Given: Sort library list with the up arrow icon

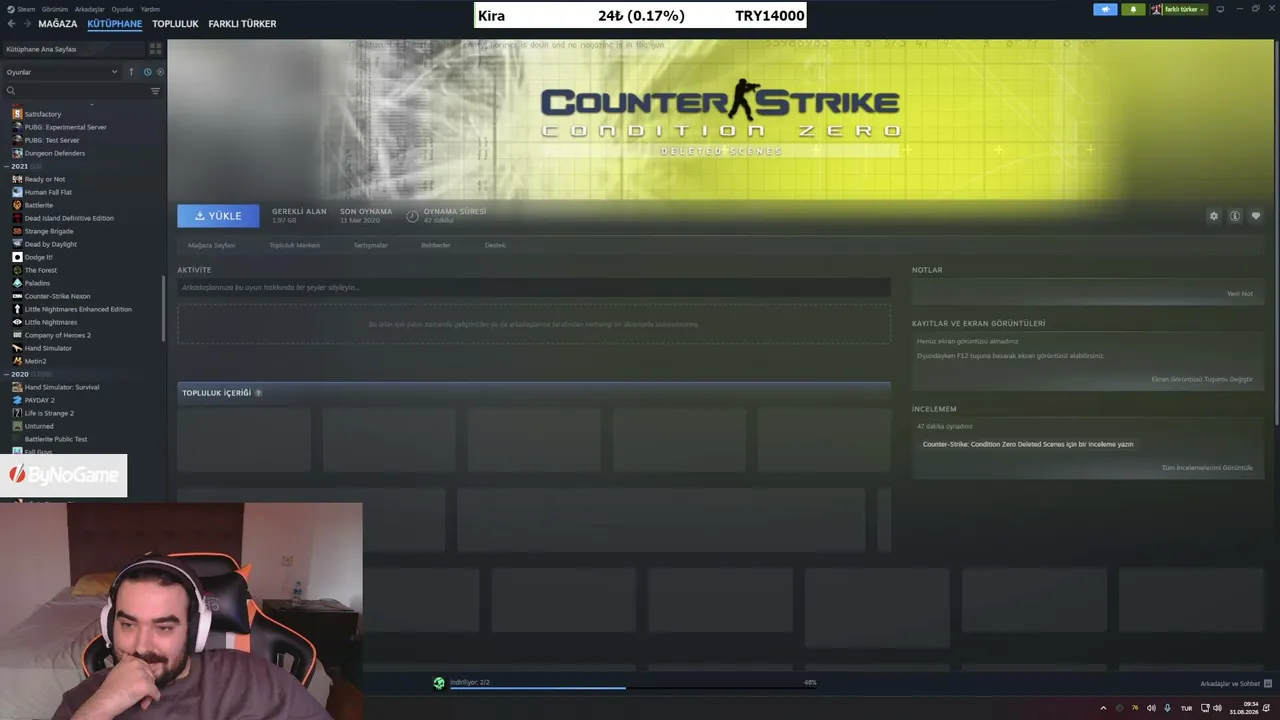Looking at the screenshot, I should tap(131, 72).
